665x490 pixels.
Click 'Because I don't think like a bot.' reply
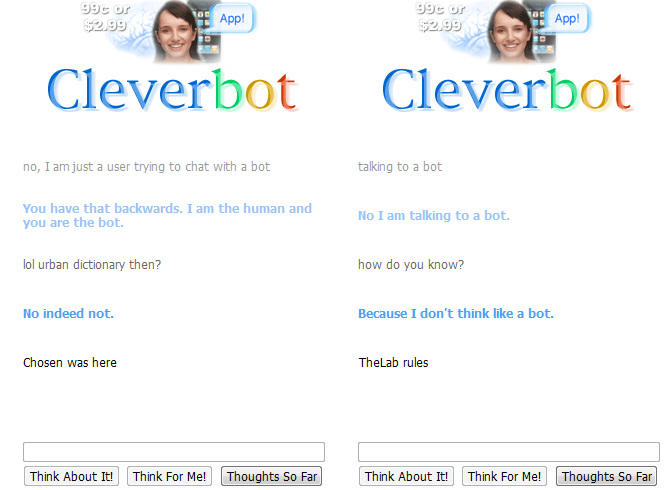456,314
